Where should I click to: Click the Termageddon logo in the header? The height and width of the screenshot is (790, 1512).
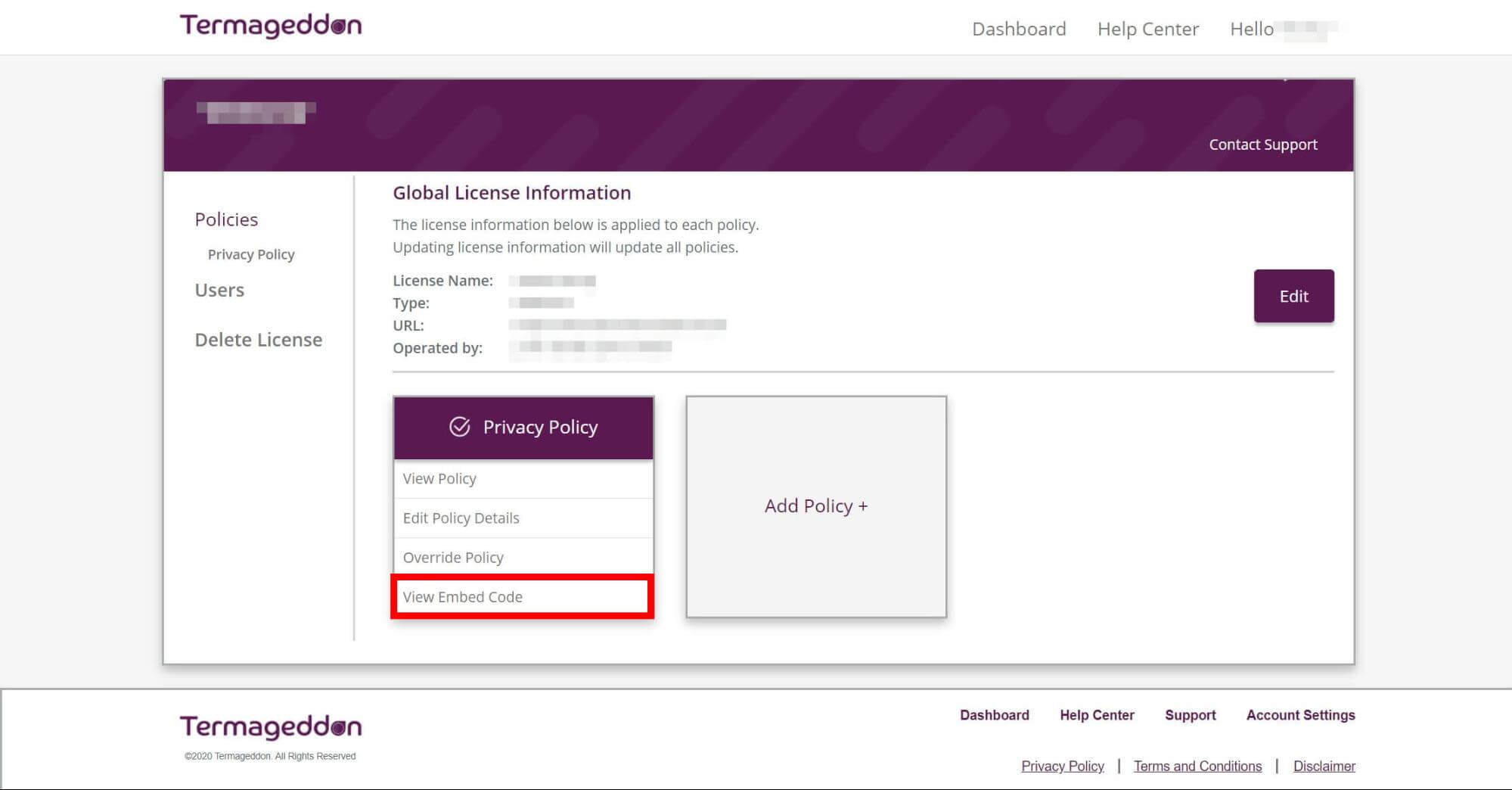click(271, 26)
